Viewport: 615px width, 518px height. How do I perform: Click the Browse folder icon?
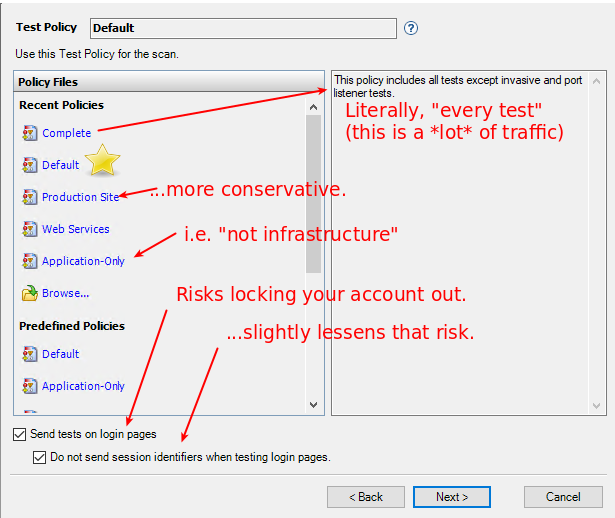click(x=29, y=293)
